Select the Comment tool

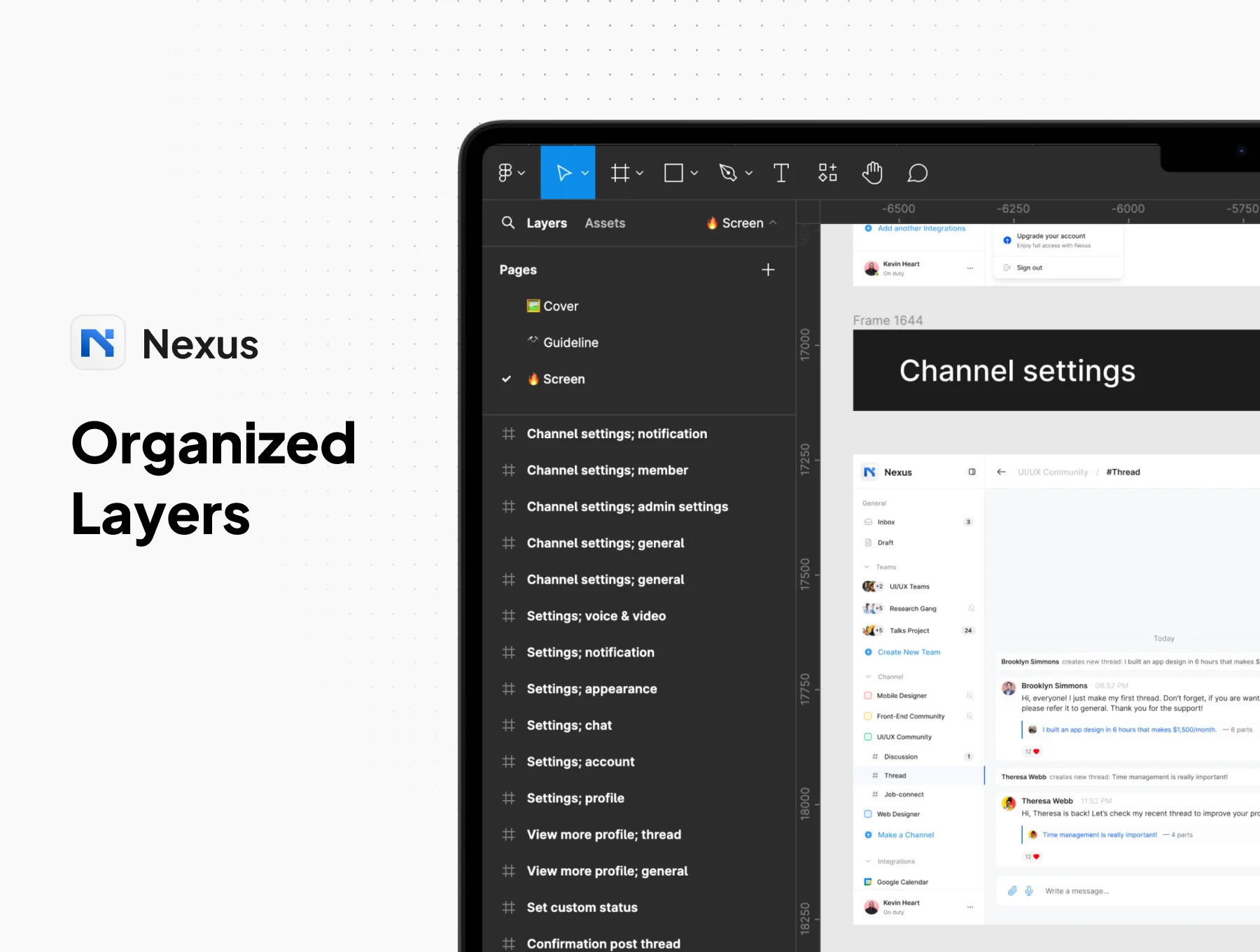tap(917, 173)
